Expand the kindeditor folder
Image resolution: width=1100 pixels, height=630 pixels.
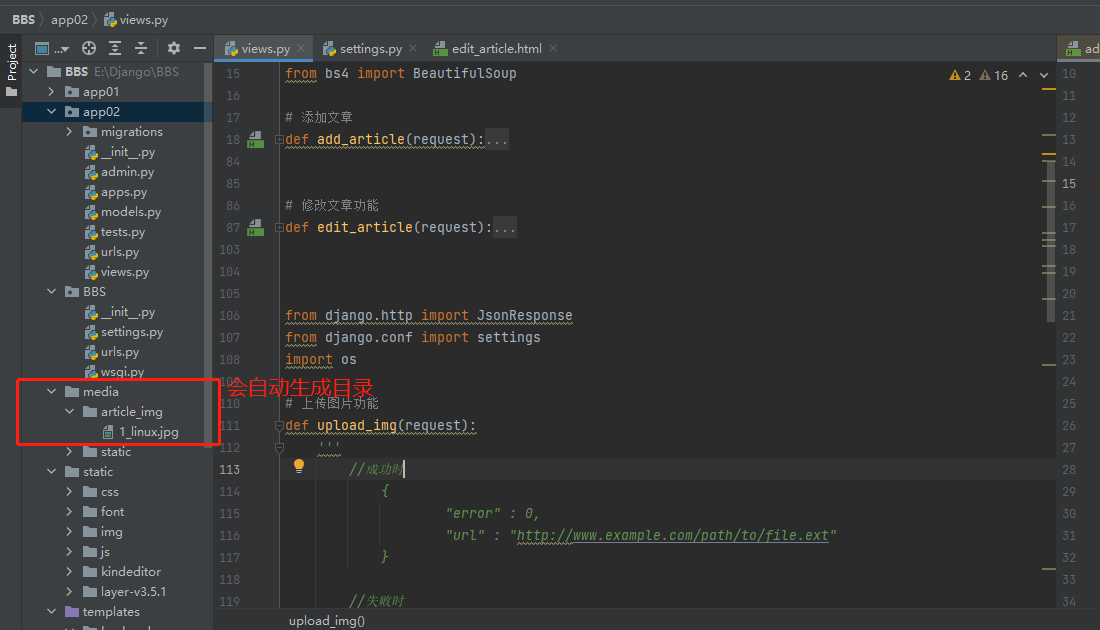point(69,571)
